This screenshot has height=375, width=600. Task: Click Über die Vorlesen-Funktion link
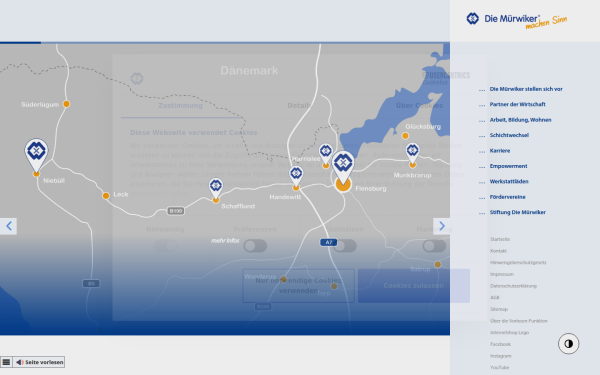click(518, 321)
